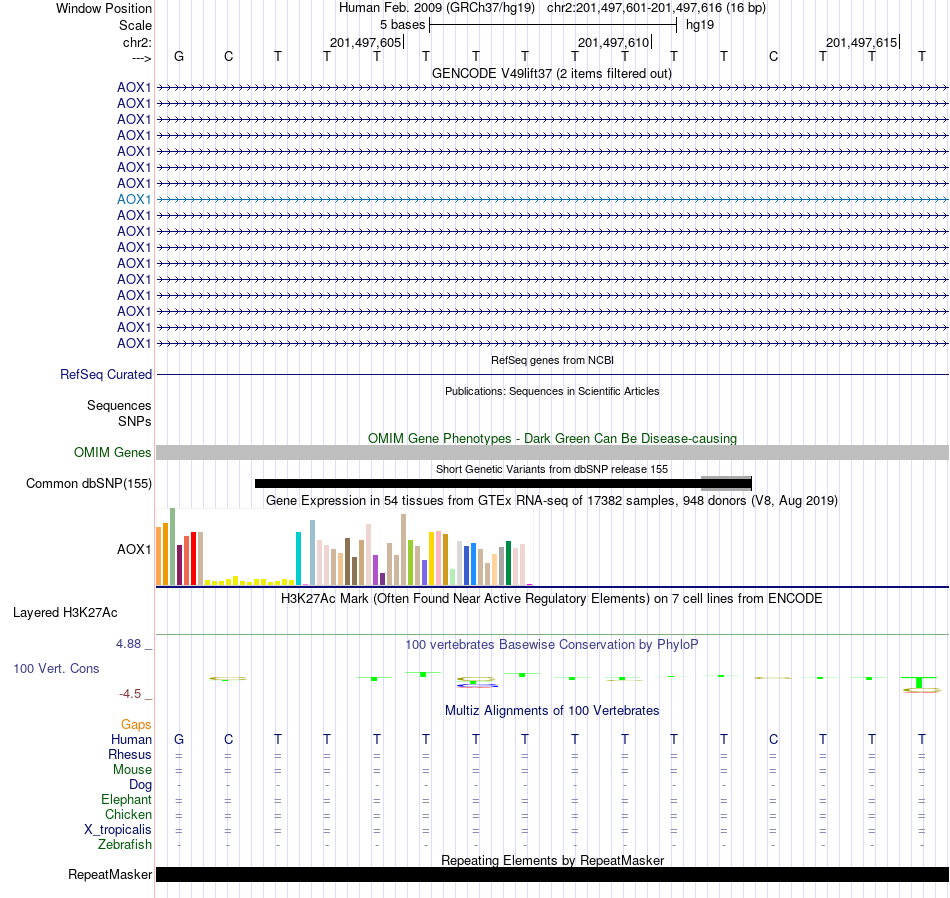The image size is (950, 898).
Task: Select the Rhesus alignment row label
Action: [x=130, y=754]
